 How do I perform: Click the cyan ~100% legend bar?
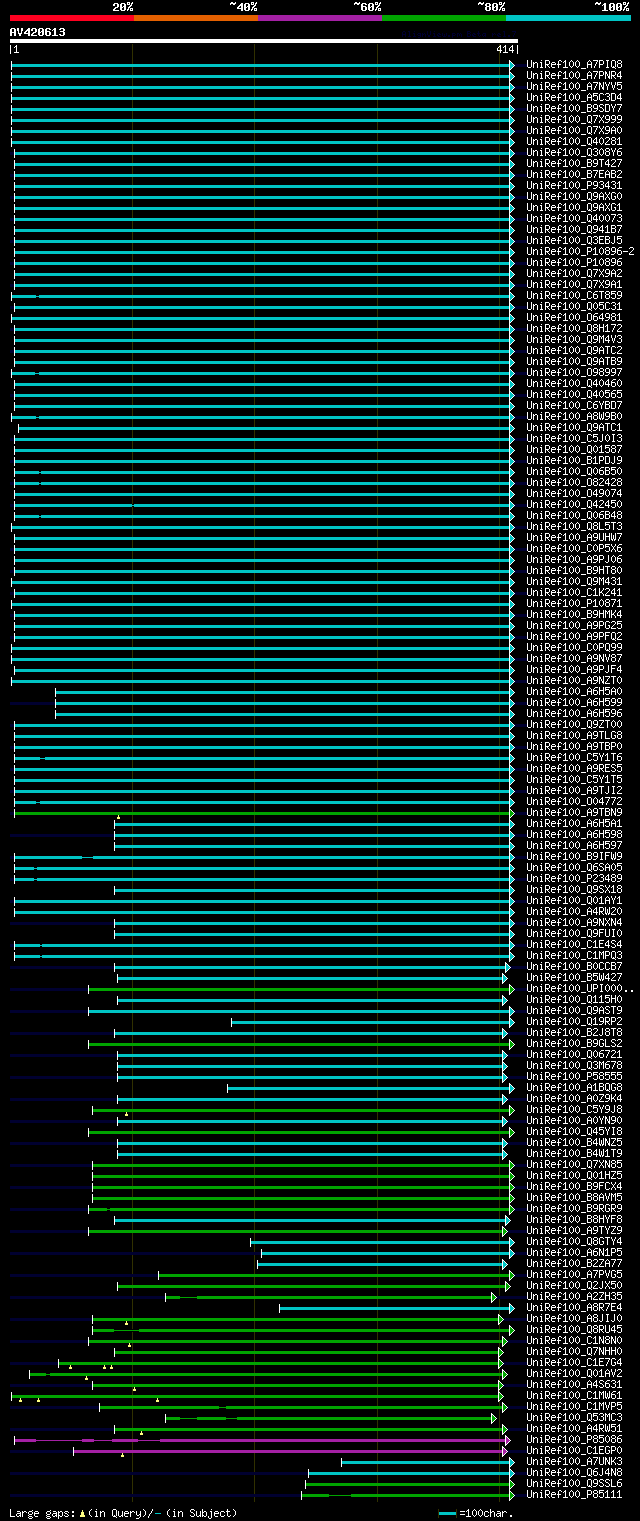coord(568,17)
